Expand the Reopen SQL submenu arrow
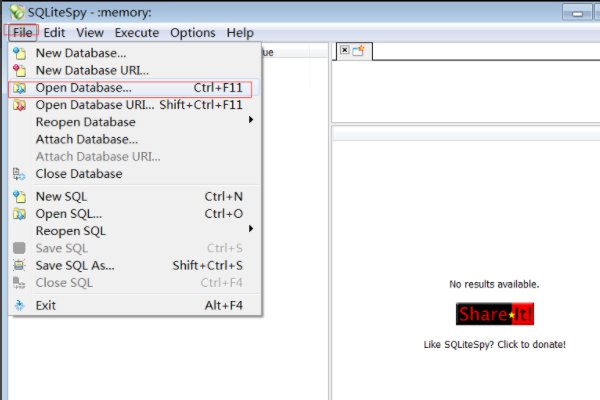Viewport: 600px width, 400px height. point(251,230)
